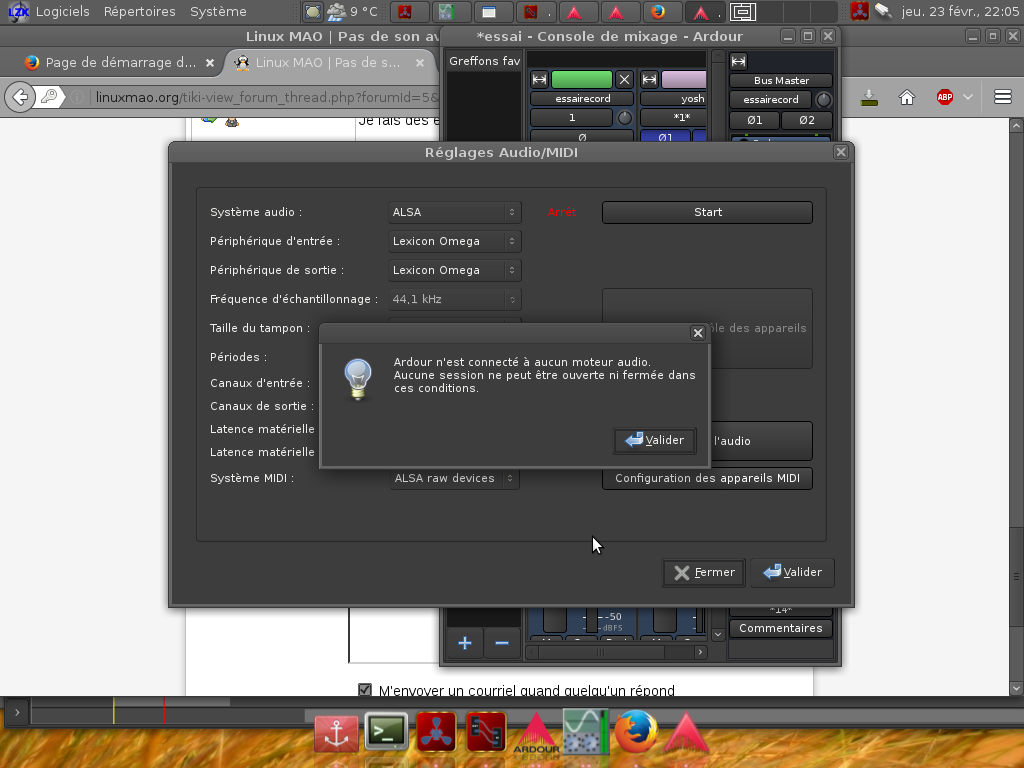Click the key icon beside the back button
1024x768 pixels.
tap(50, 97)
